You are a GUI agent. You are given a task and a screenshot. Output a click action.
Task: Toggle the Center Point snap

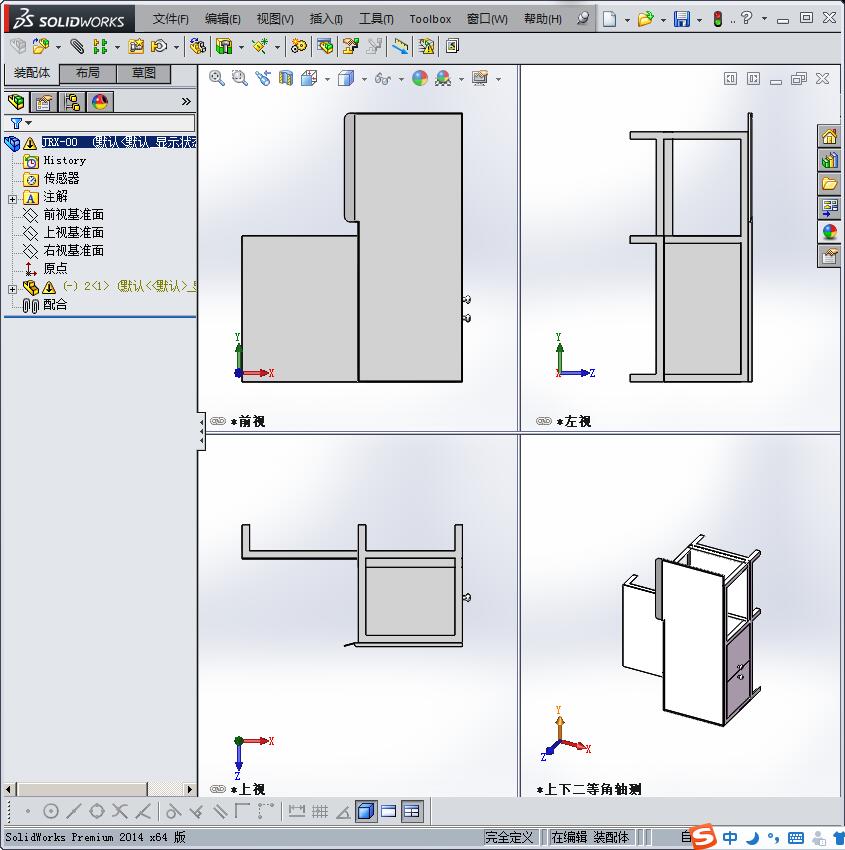(x=50, y=811)
